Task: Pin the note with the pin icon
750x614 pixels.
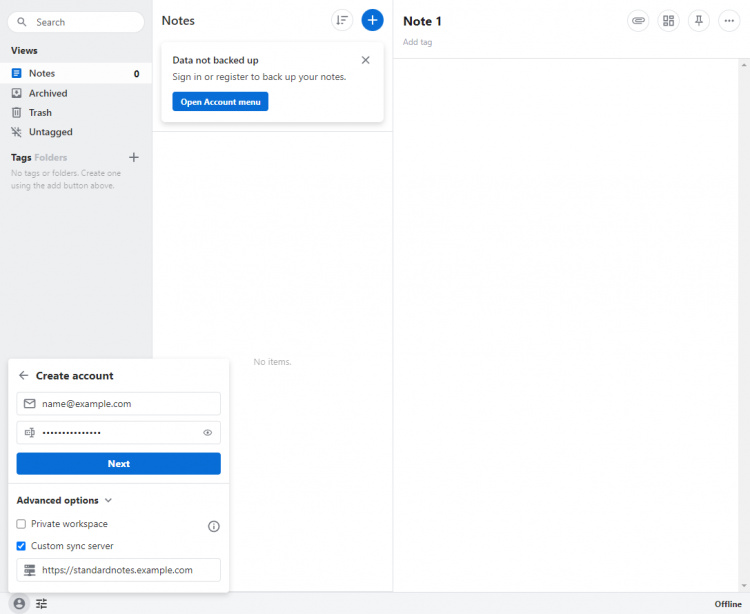Action: click(699, 21)
